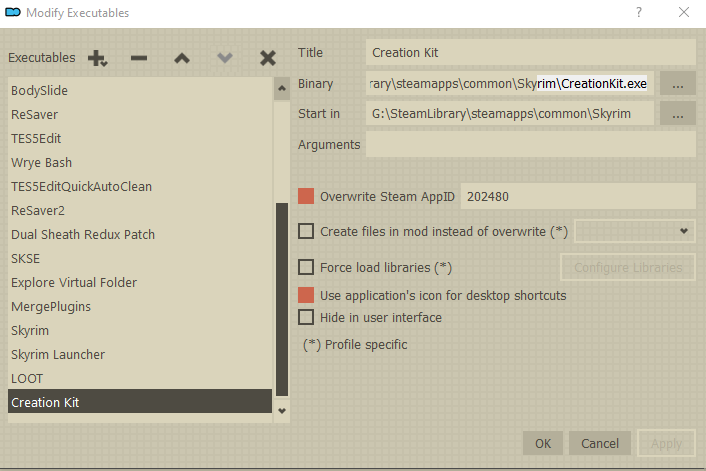Browse for Binary file path
Image resolution: width=706 pixels, height=471 pixels.
tap(678, 83)
